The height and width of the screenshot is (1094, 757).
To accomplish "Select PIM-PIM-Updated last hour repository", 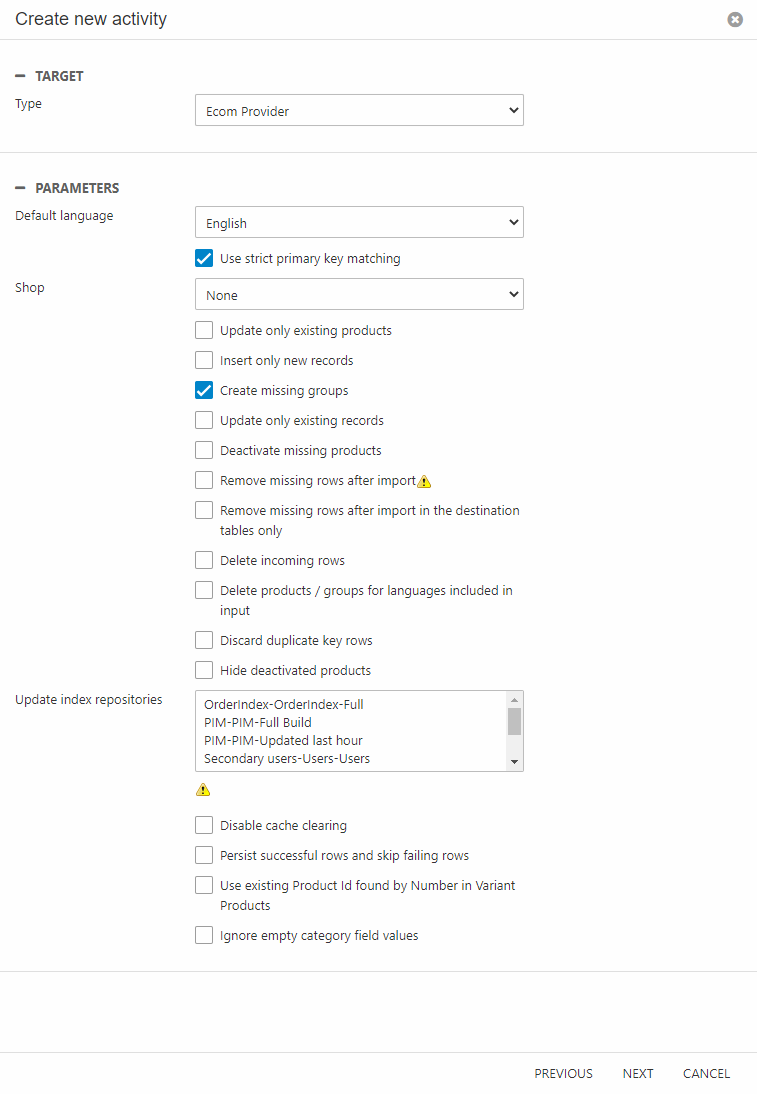I will tap(283, 741).
